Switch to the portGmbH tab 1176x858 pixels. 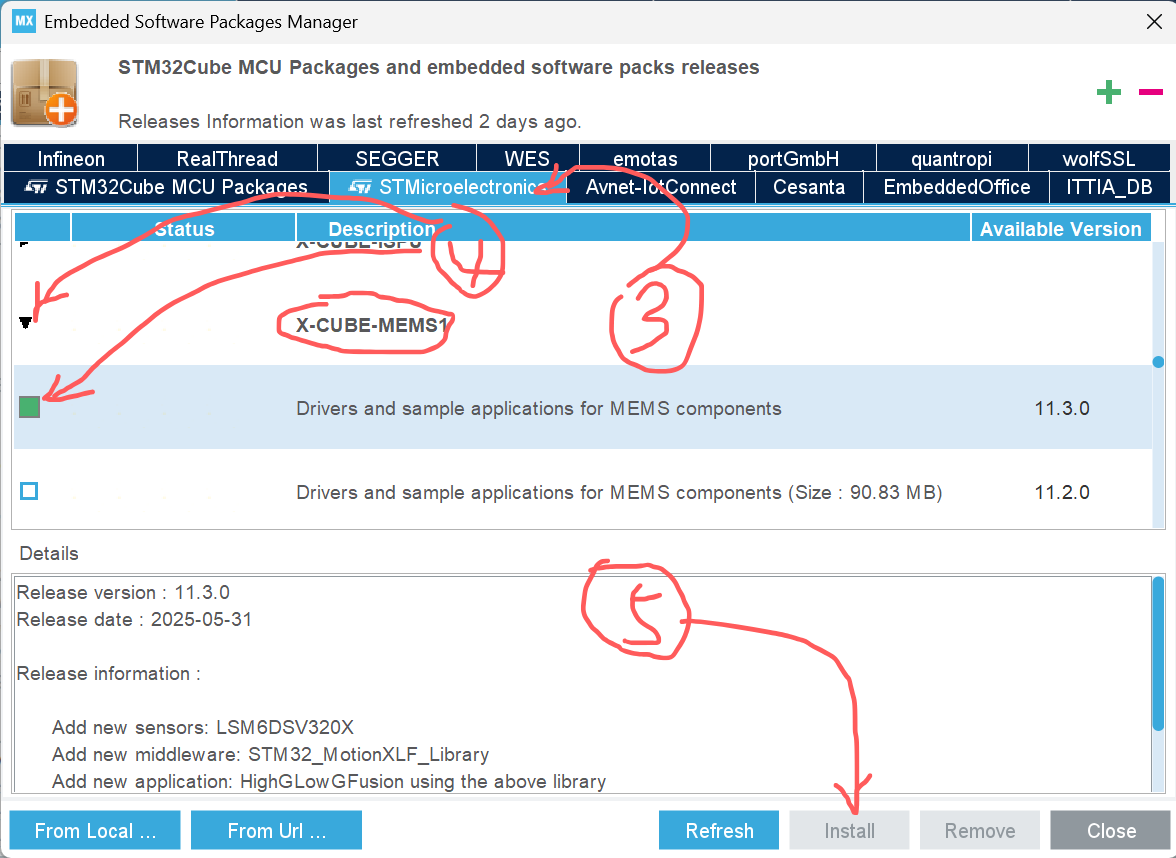click(x=793, y=158)
